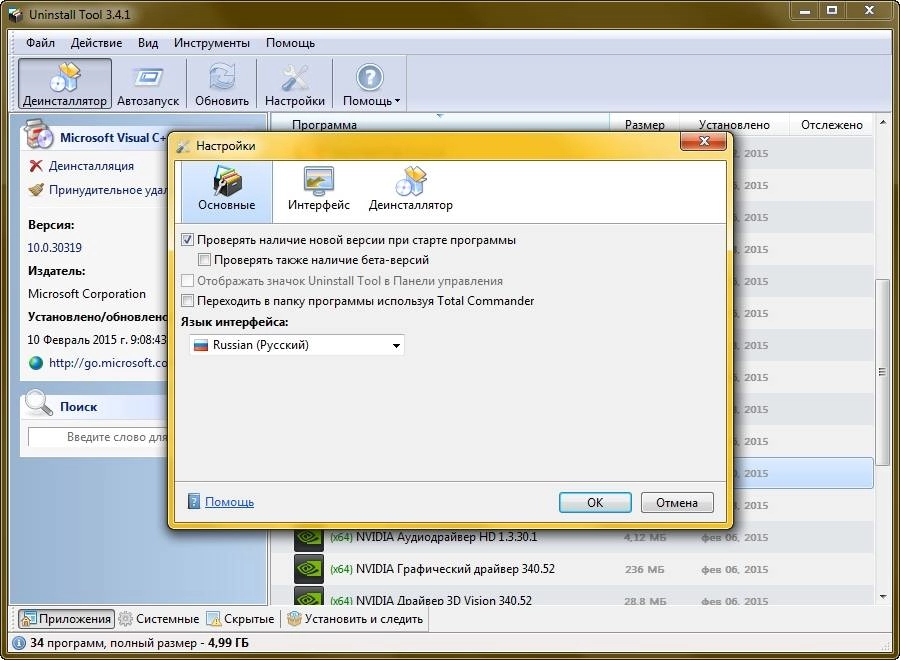Switch to the Деинсталлятор settings tab
This screenshot has width=900, height=660.
[410, 189]
